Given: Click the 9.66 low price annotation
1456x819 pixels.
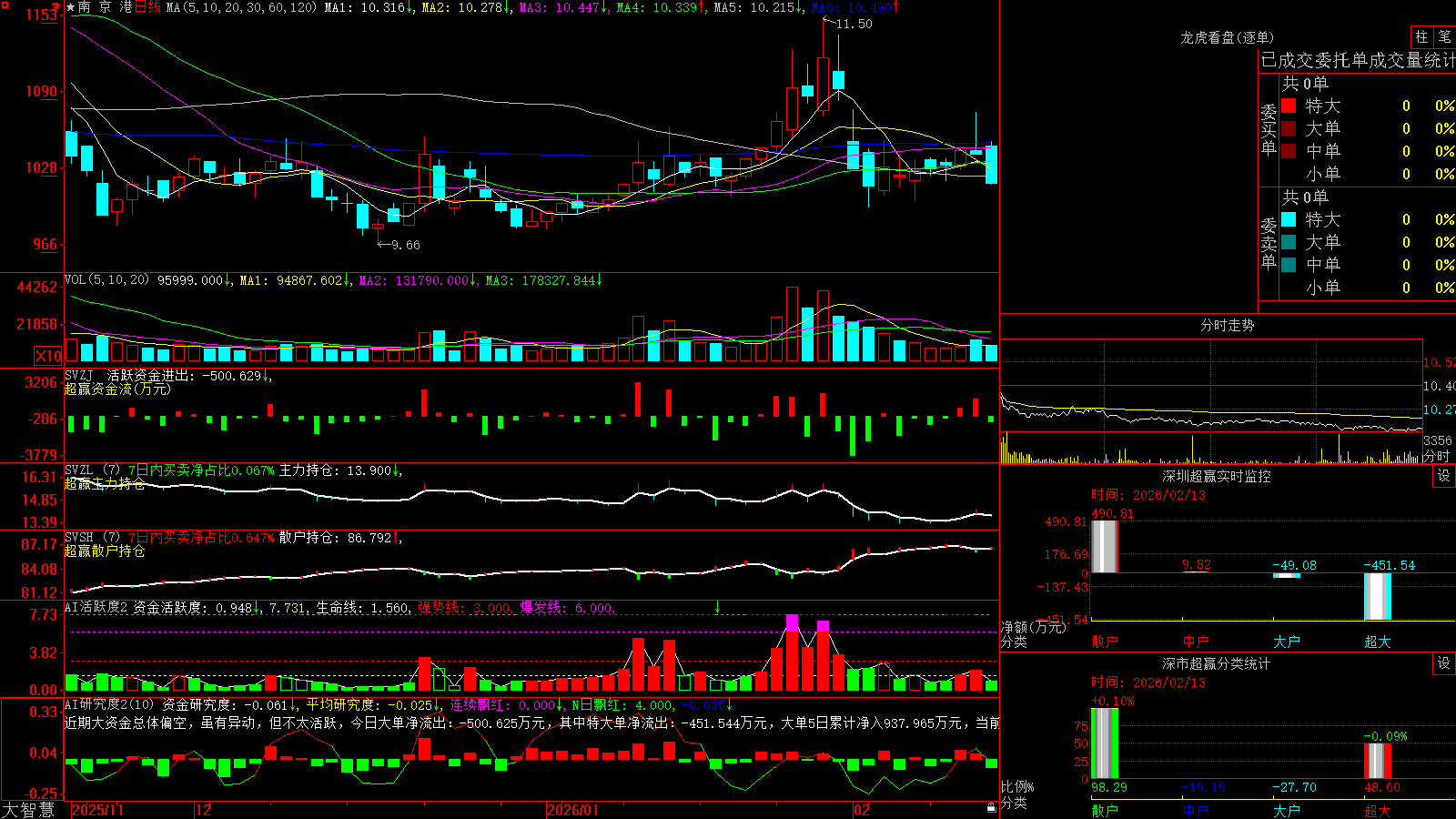Looking at the screenshot, I should coord(405,245).
